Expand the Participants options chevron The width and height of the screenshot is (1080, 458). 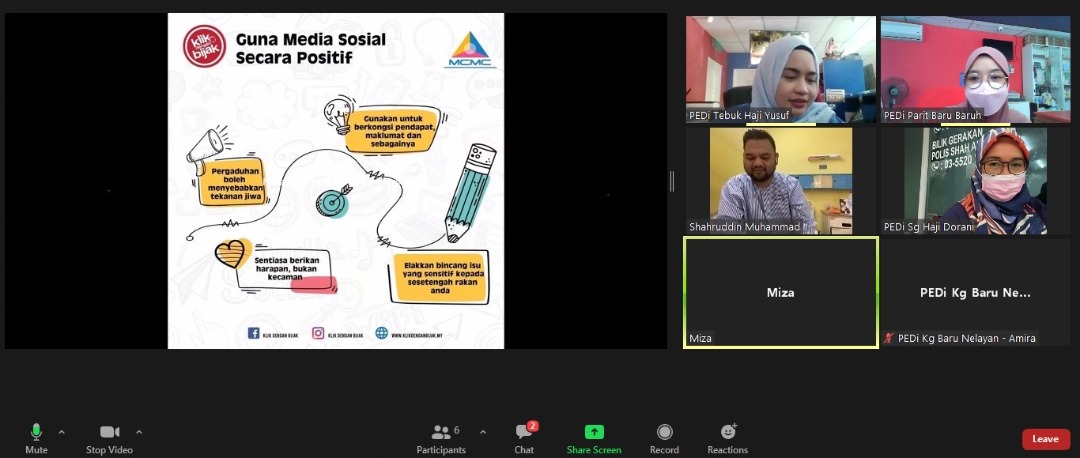click(x=483, y=432)
